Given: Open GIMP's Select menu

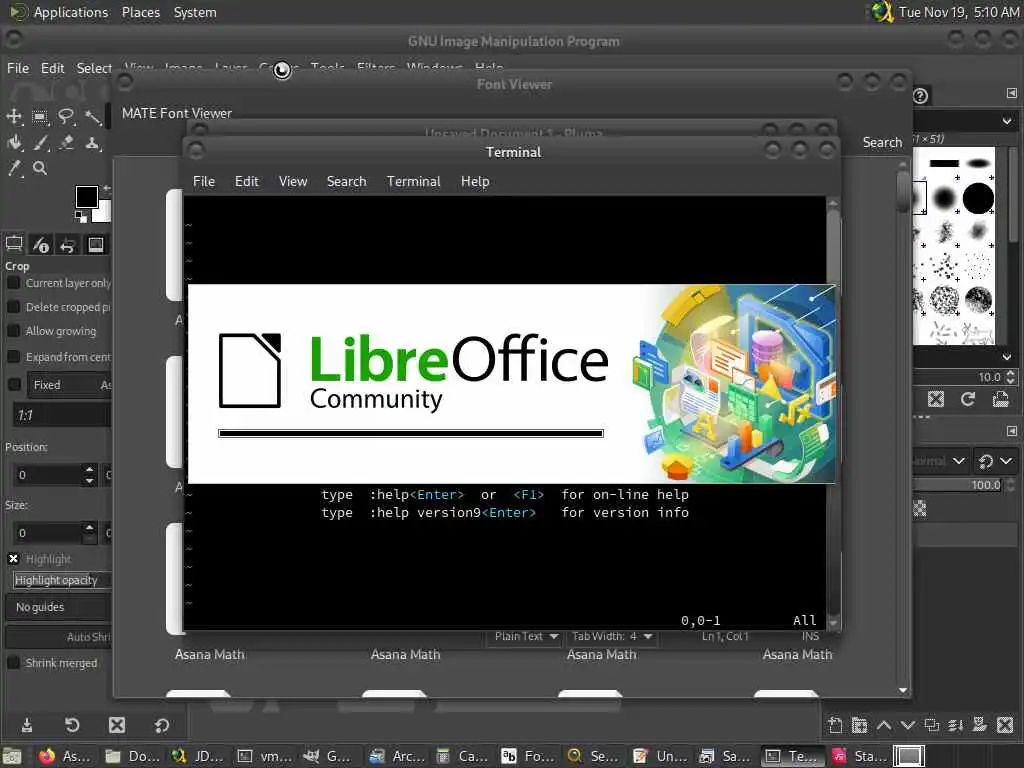Looking at the screenshot, I should click(94, 69).
